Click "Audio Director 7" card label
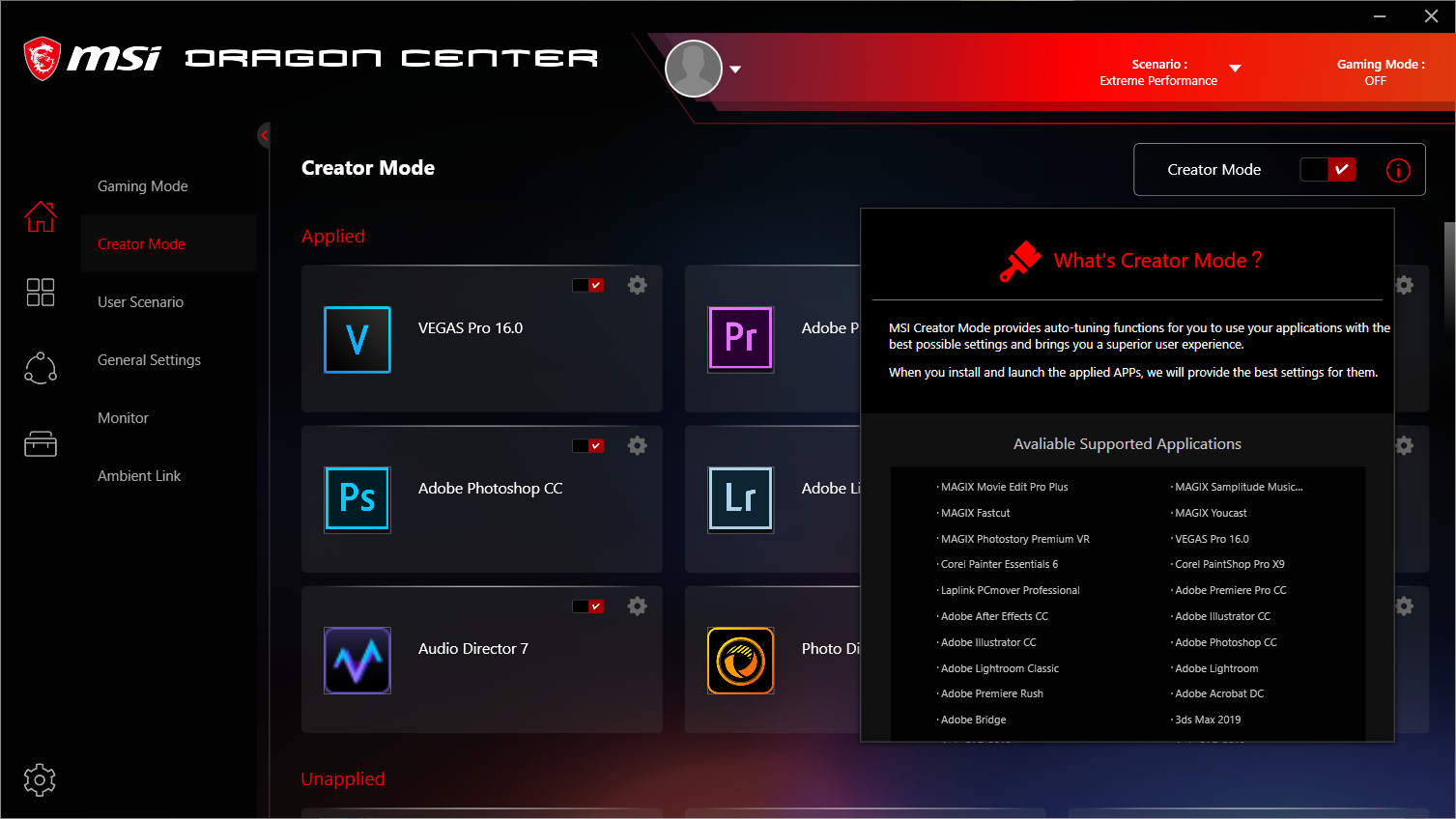 click(473, 649)
